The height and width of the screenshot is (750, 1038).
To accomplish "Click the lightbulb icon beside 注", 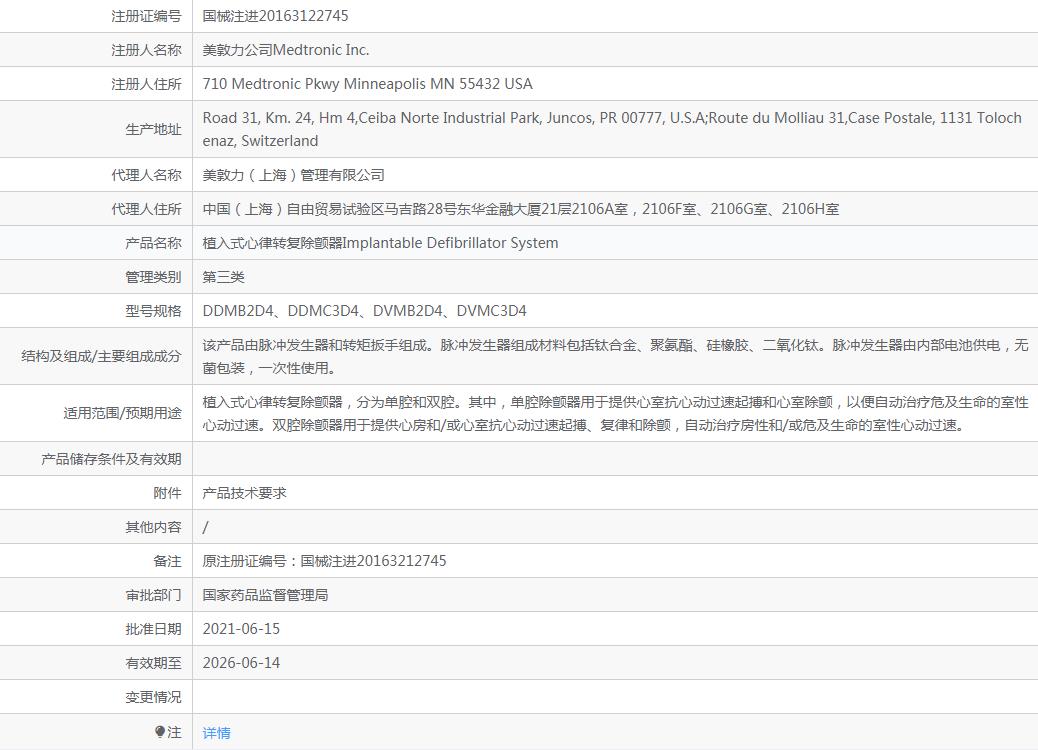I will coord(160,732).
